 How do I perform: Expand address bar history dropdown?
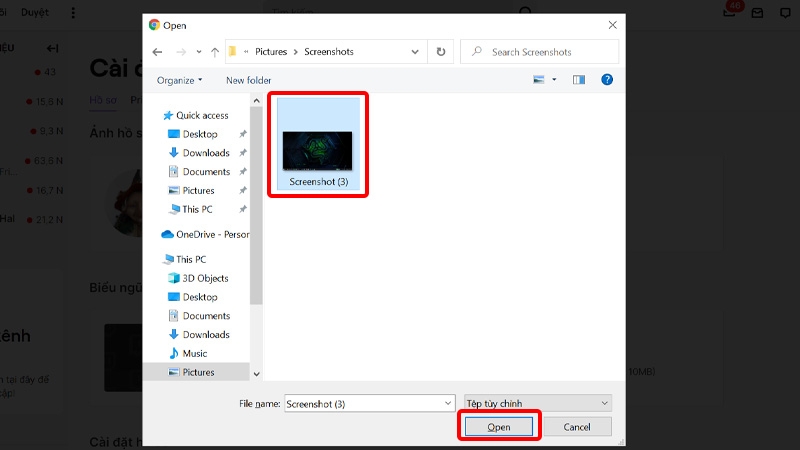(x=415, y=52)
